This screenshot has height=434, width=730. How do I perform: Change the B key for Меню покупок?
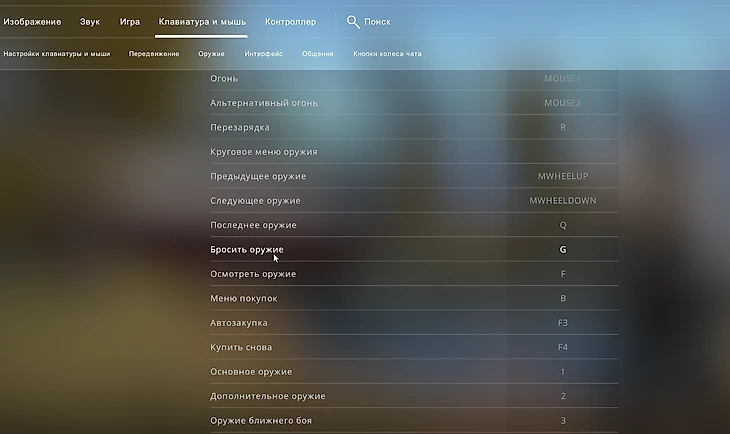pos(562,298)
